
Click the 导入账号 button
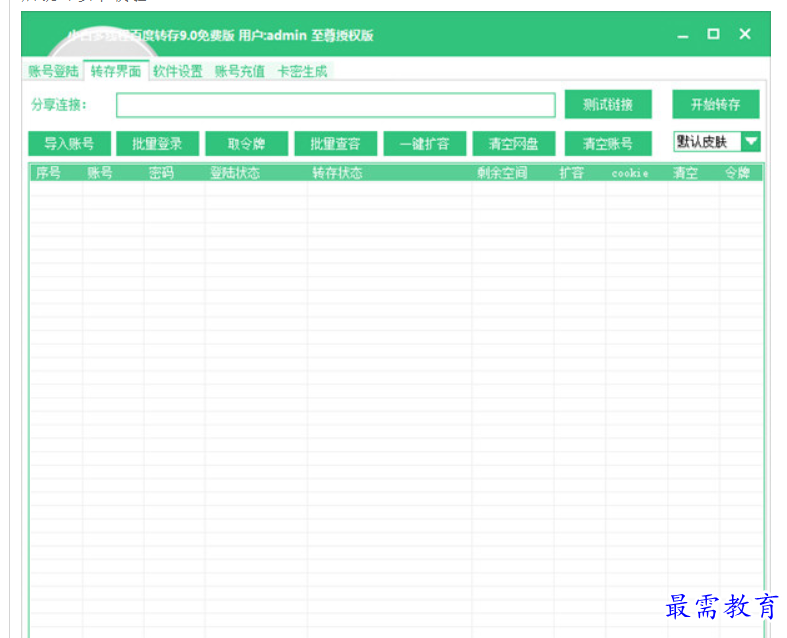point(69,144)
